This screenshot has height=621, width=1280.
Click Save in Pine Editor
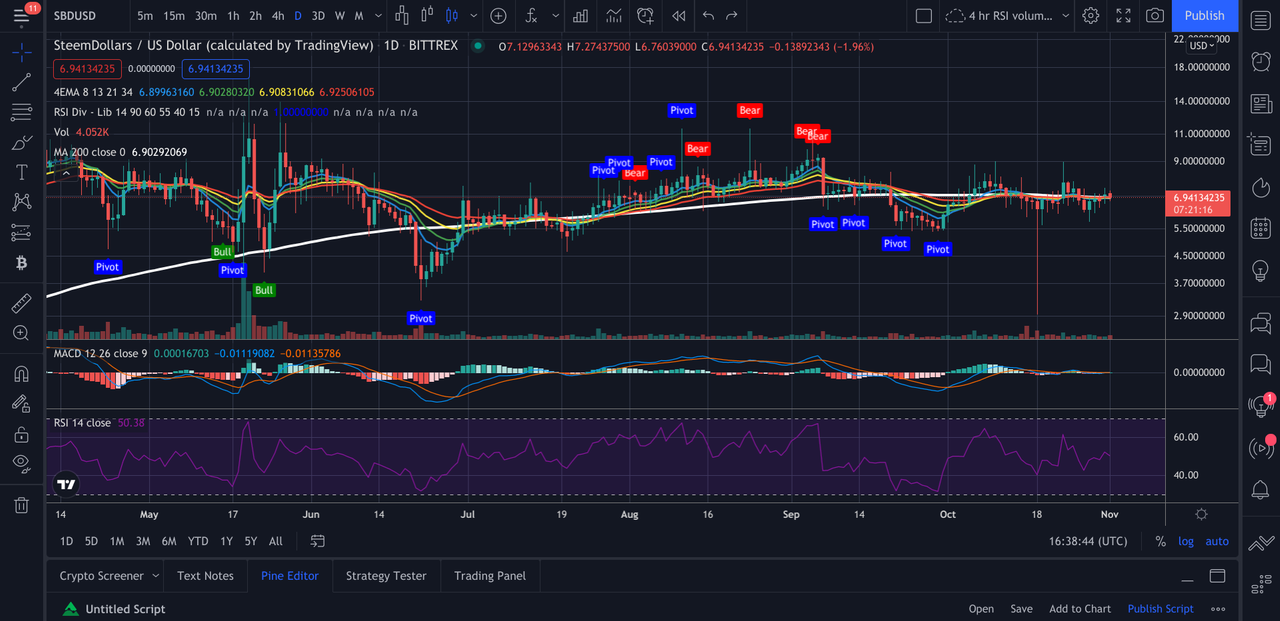[x=1021, y=609]
